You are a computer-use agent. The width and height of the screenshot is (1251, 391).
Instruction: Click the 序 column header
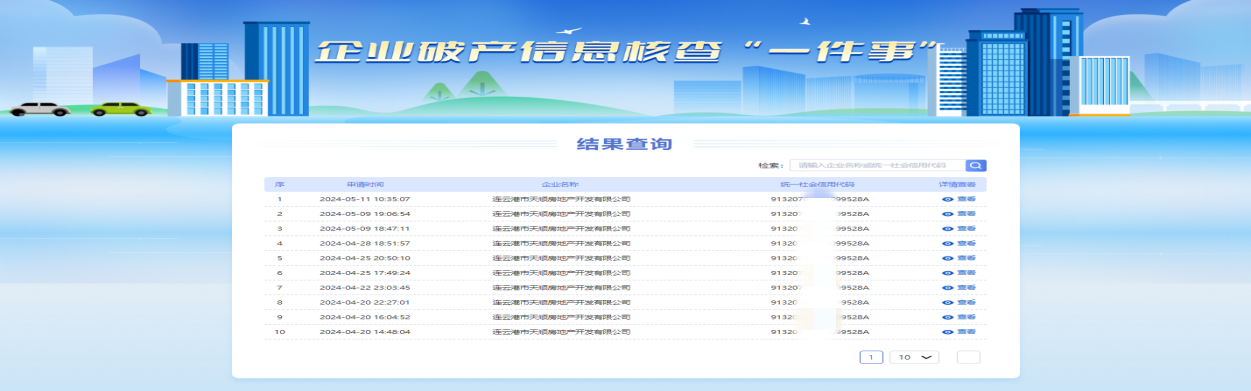(280, 184)
